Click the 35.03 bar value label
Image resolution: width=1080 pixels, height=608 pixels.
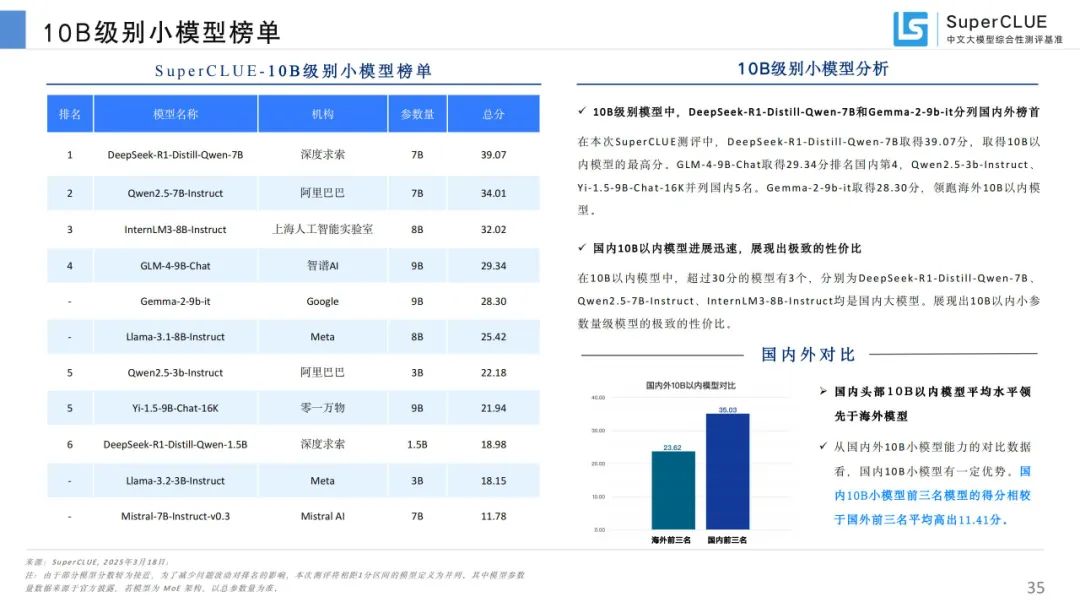[x=727, y=410]
